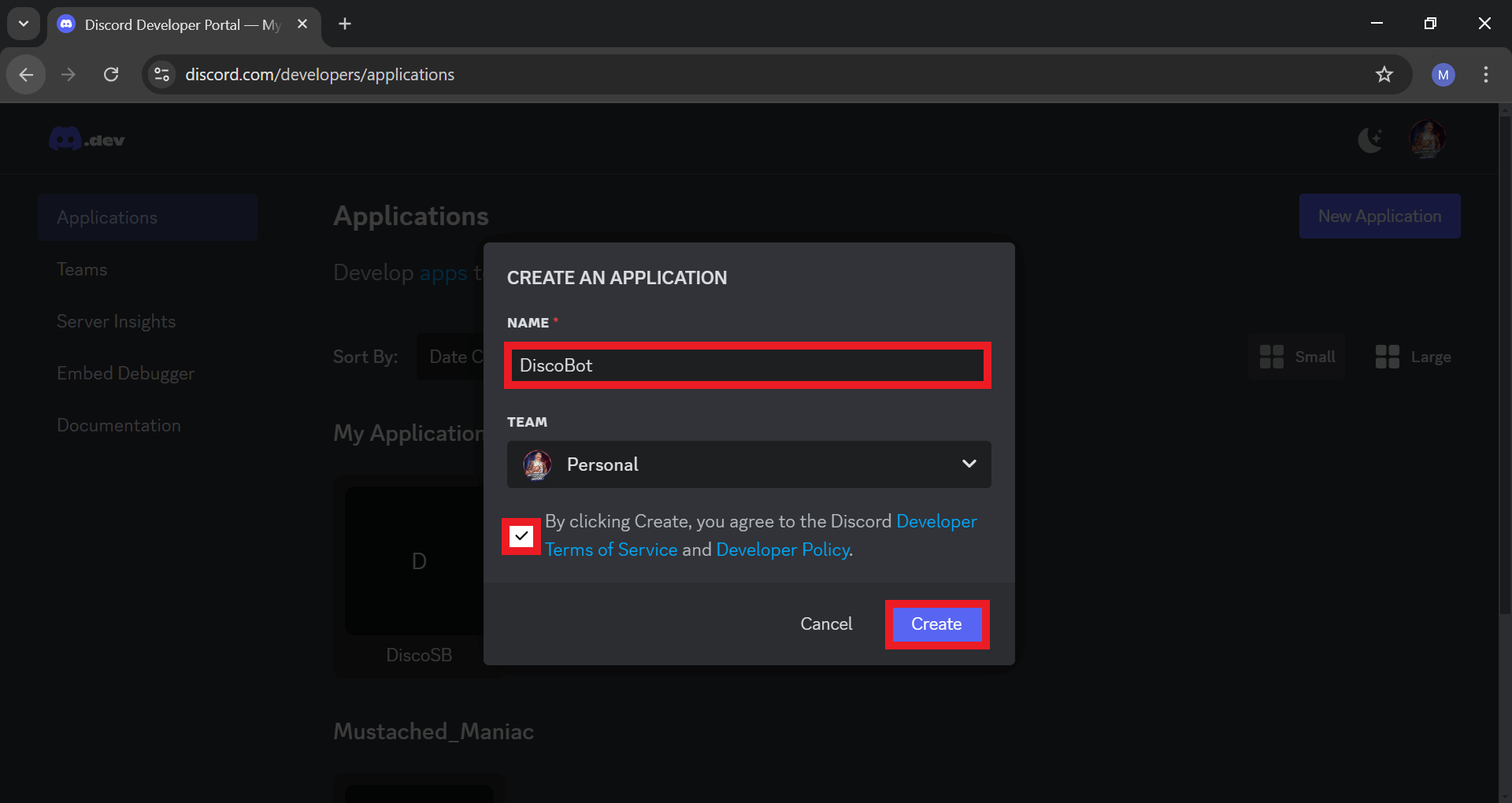Viewport: 1512px width, 803px height.
Task: Click the application Name input field
Action: point(747,365)
